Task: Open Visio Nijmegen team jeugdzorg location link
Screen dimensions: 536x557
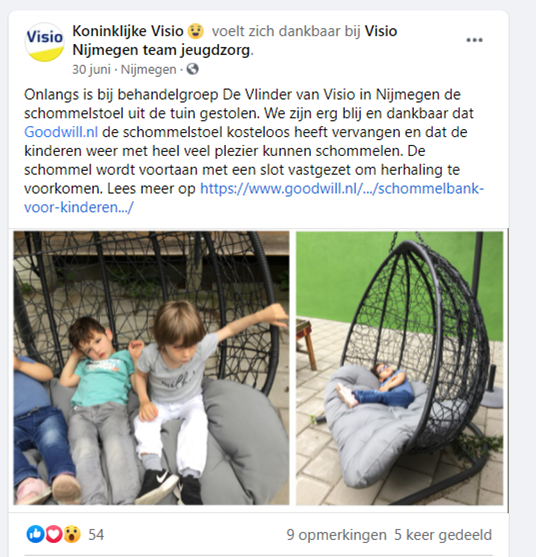Action: click(x=234, y=40)
